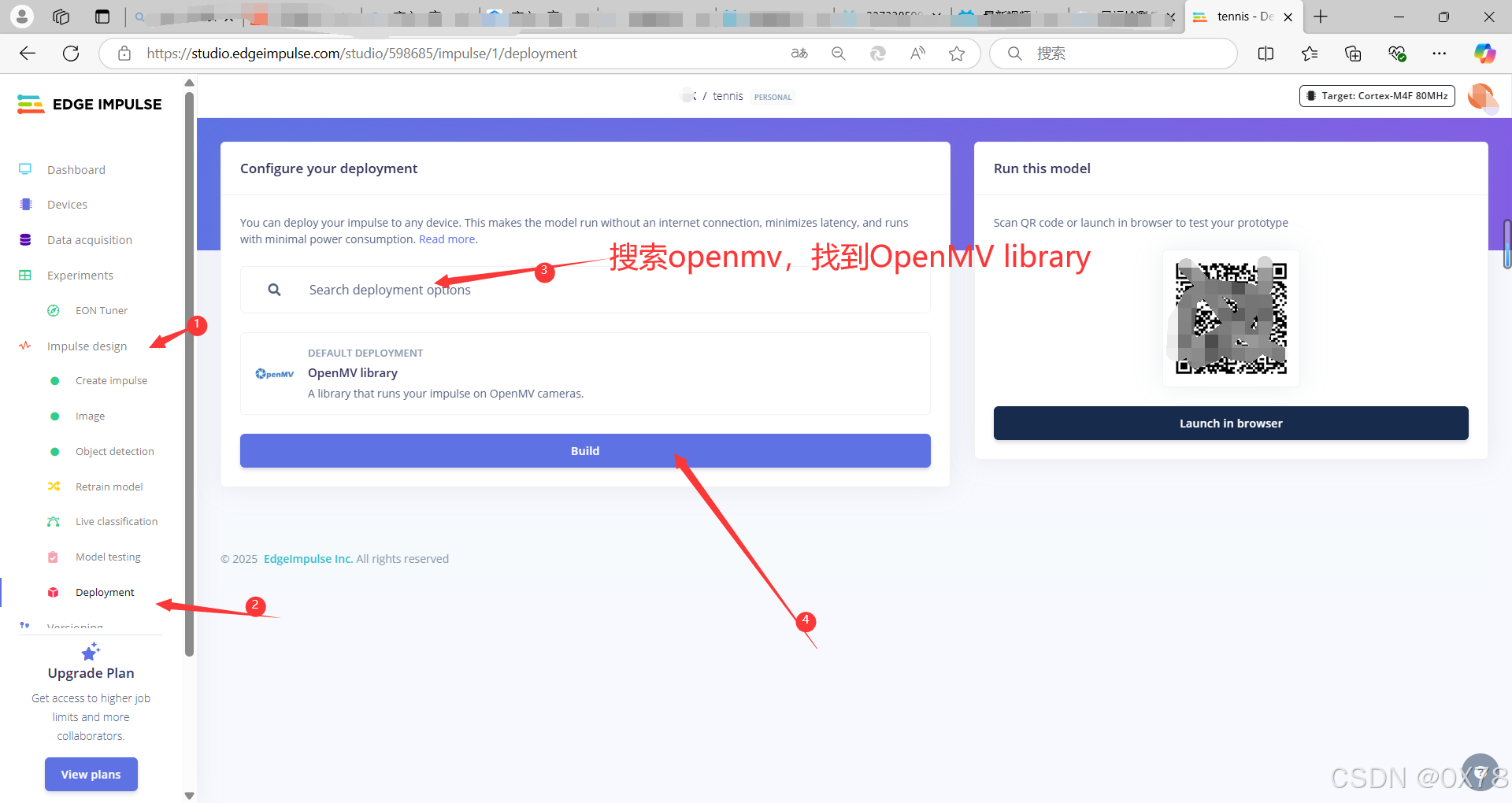Click the read aloud icon

pos(917,54)
